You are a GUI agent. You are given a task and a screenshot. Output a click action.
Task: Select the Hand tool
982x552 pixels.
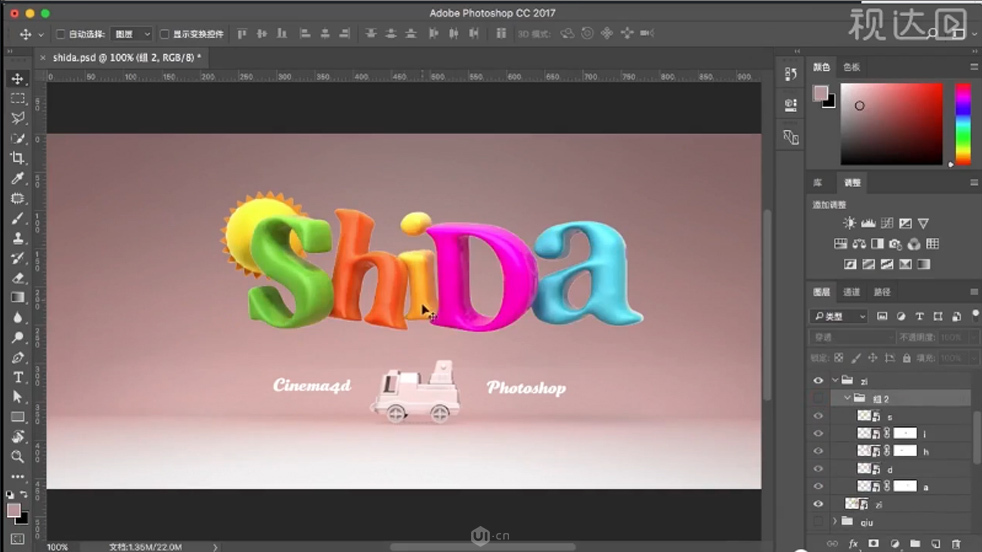(18, 437)
